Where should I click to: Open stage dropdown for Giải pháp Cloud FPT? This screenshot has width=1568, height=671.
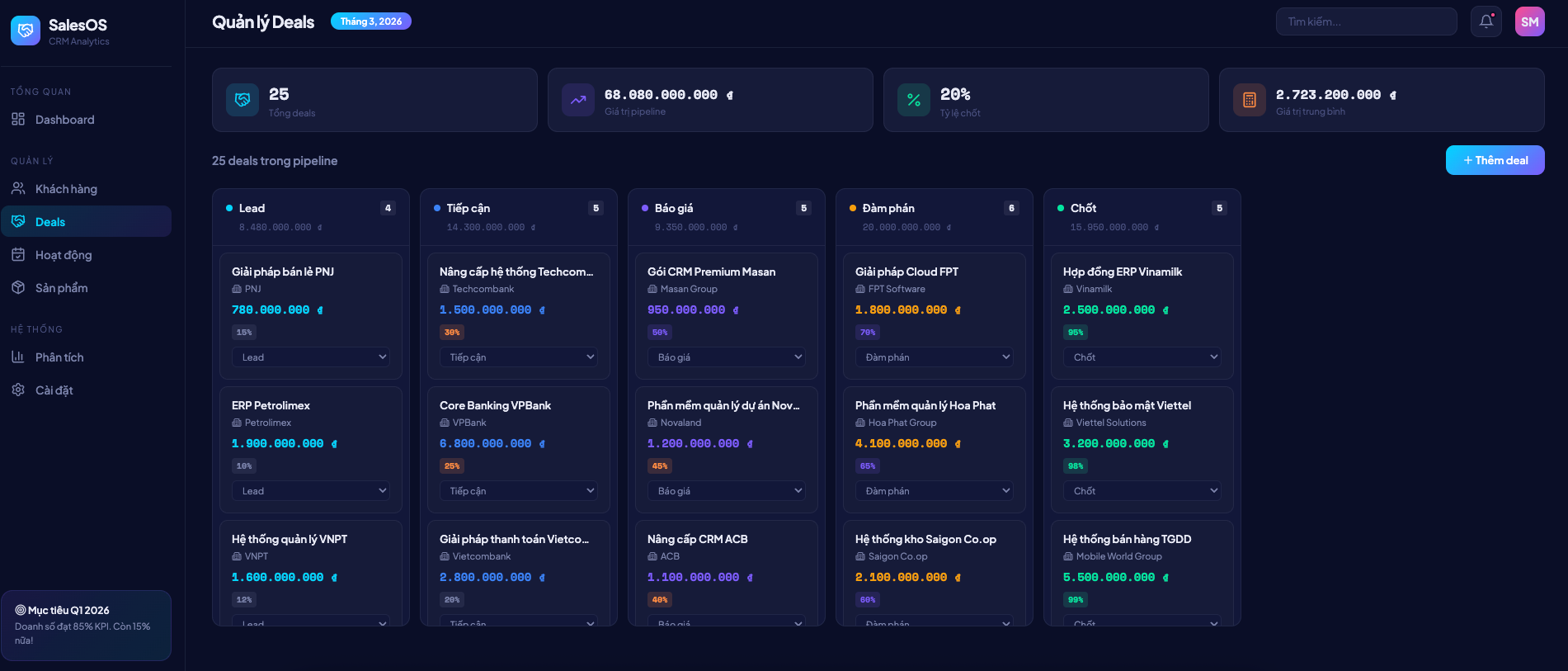[935, 357]
